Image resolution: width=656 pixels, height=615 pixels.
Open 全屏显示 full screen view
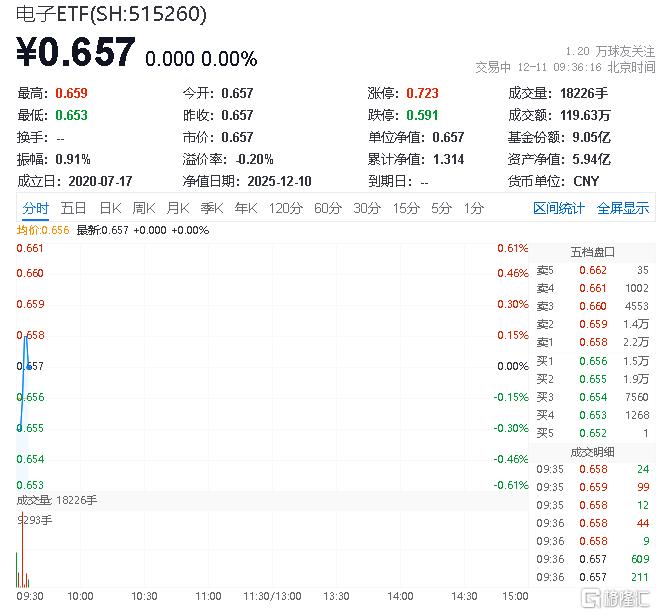pyautogui.click(x=623, y=208)
